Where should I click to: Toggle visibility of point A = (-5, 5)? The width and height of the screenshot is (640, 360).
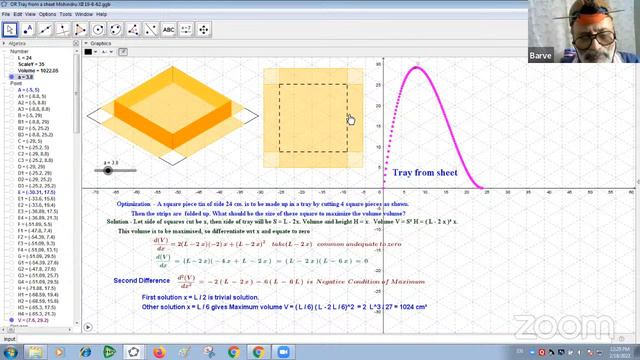click(x=11, y=90)
